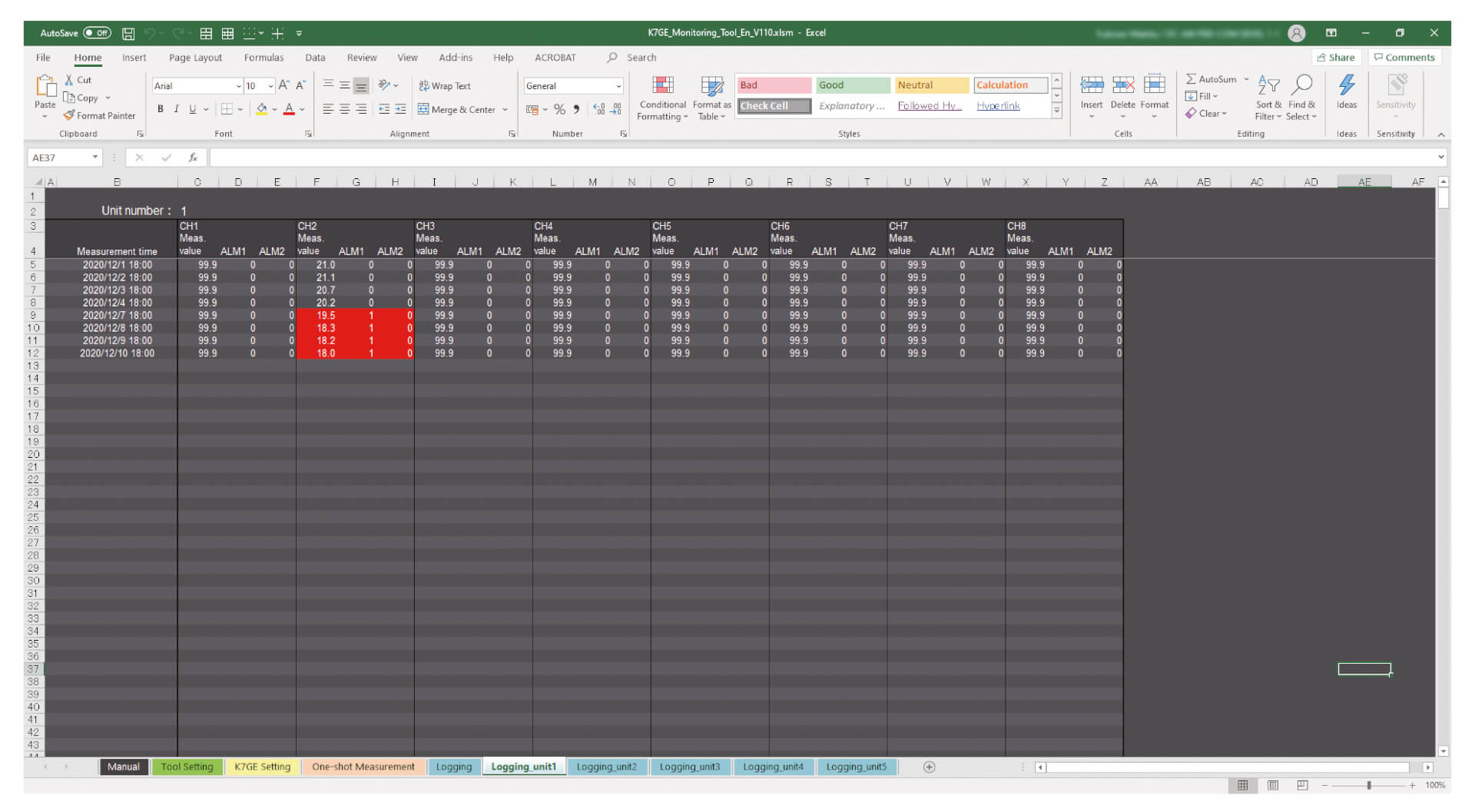Switch to K7GE Setting sheet
This screenshot has height=812, width=1475.
[263, 767]
